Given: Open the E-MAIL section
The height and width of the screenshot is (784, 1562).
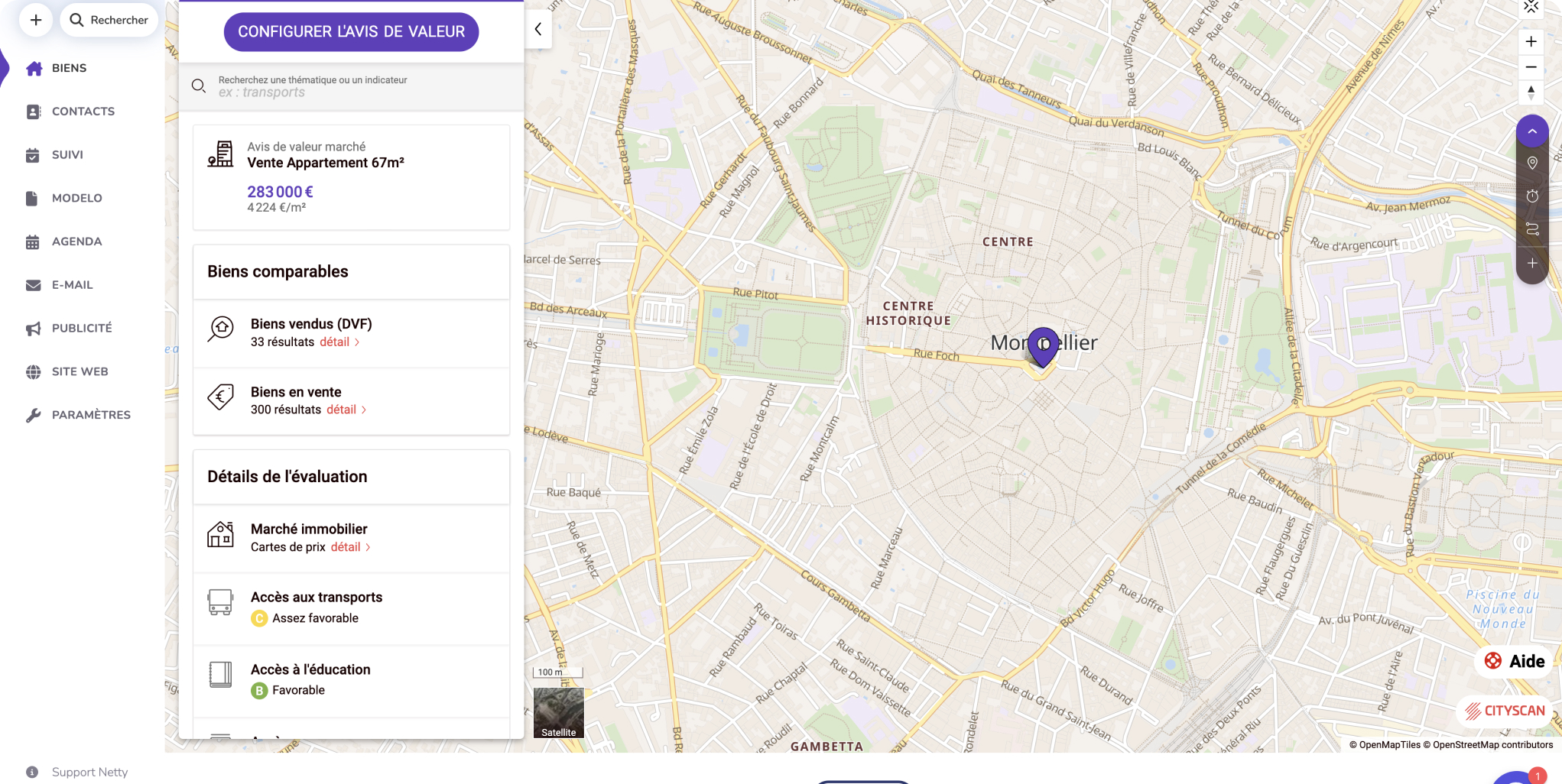Looking at the screenshot, I should click(72, 285).
